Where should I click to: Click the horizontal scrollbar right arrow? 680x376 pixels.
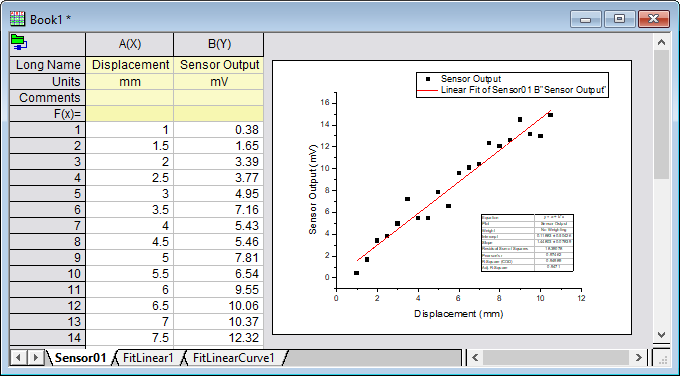pyautogui.click(x=638, y=358)
